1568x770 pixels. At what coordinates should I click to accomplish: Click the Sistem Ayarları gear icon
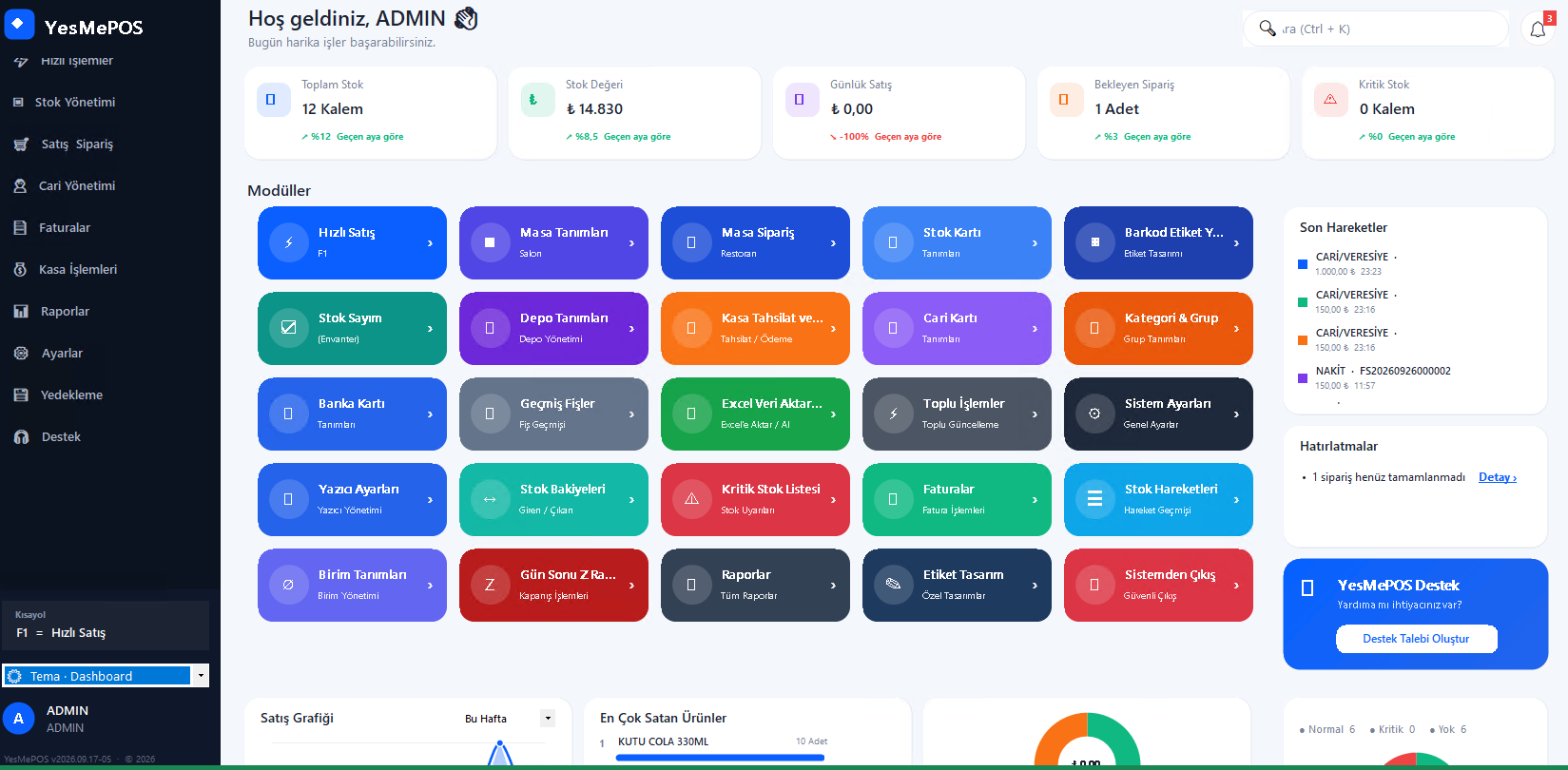[x=1094, y=414]
